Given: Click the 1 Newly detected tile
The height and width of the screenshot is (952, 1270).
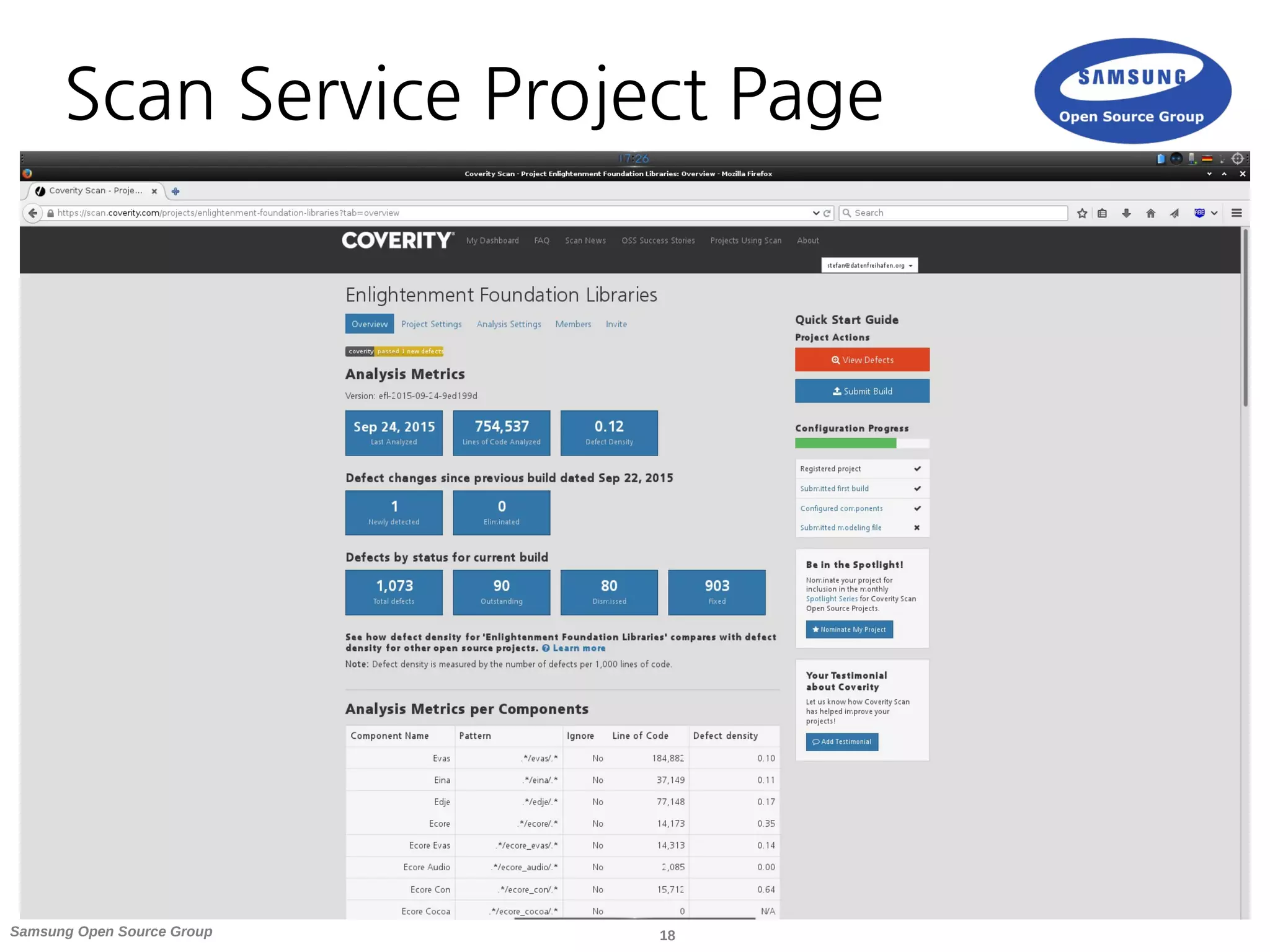Looking at the screenshot, I should point(394,513).
